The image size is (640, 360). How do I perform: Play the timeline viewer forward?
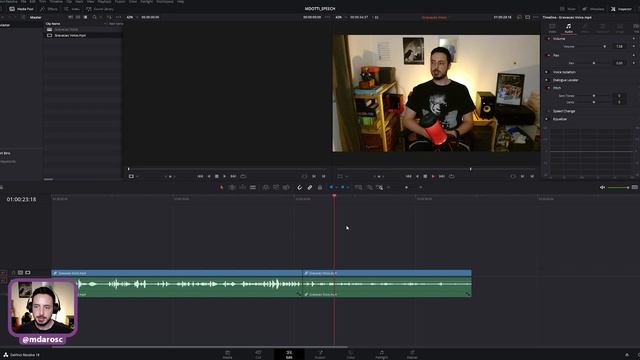pyautogui.click(x=433, y=176)
